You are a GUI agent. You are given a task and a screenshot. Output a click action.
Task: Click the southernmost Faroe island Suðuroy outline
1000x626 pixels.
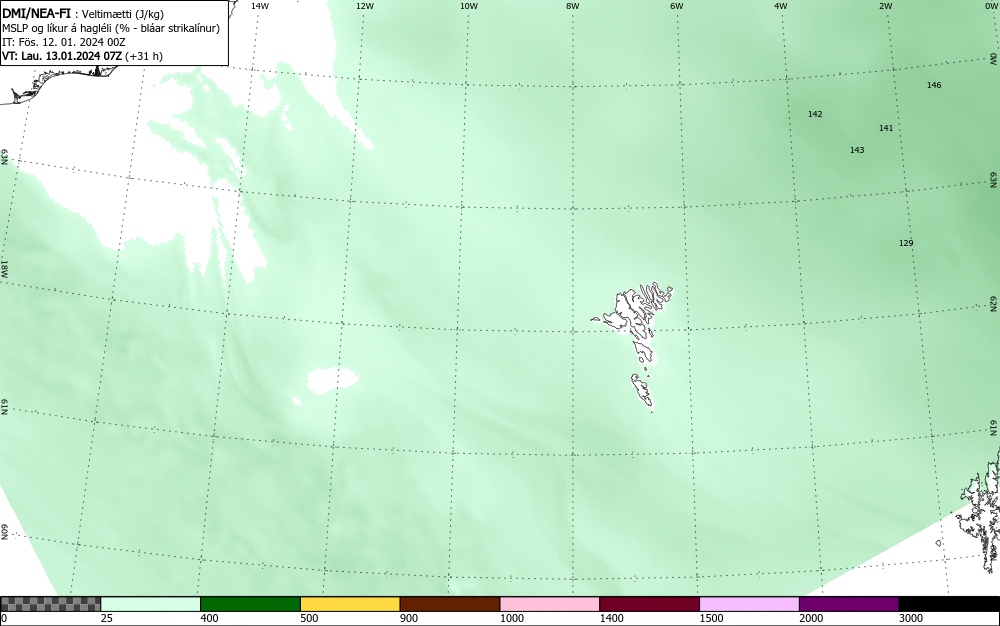tap(642, 391)
